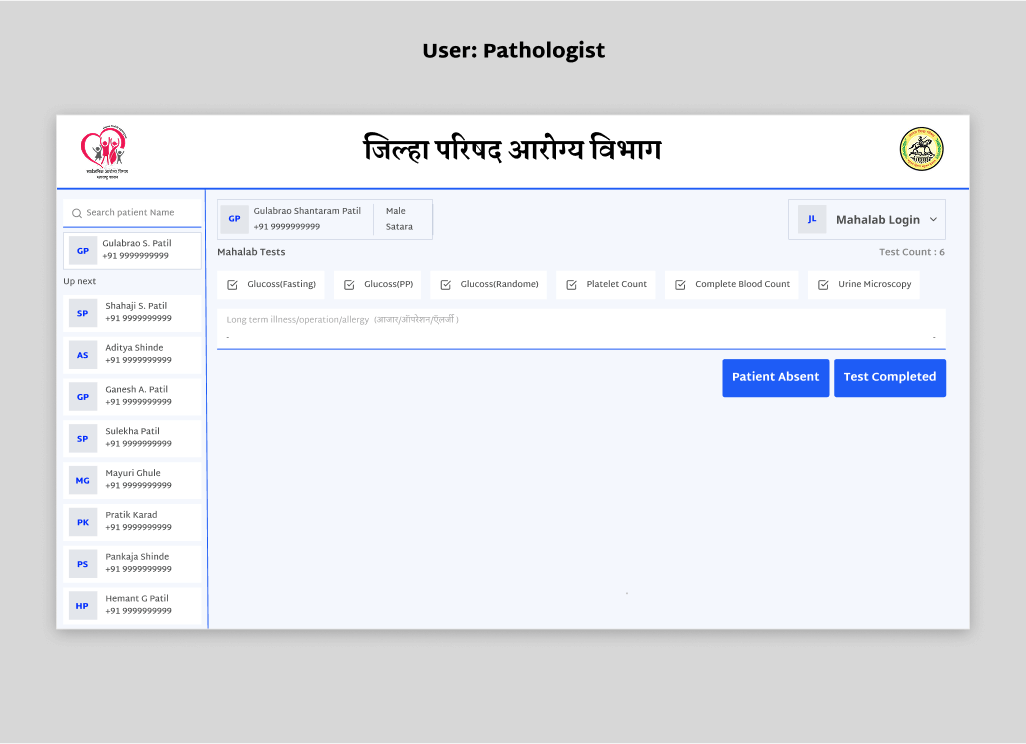The height and width of the screenshot is (744, 1026).
Task: Toggle the Glucoss(PP) checkbox
Action: click(x=350, y=285)
